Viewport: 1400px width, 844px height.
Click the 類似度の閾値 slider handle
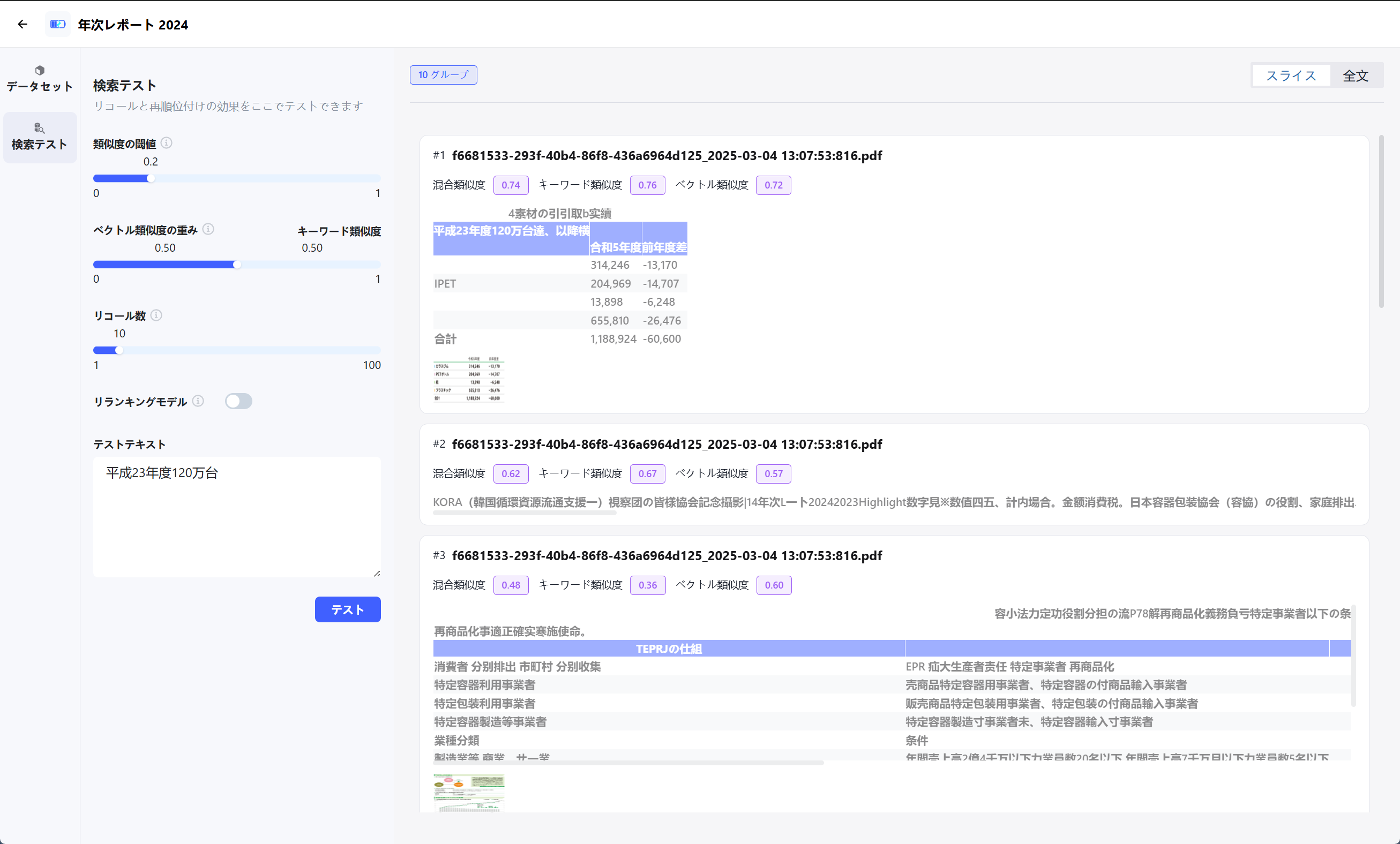151,178
